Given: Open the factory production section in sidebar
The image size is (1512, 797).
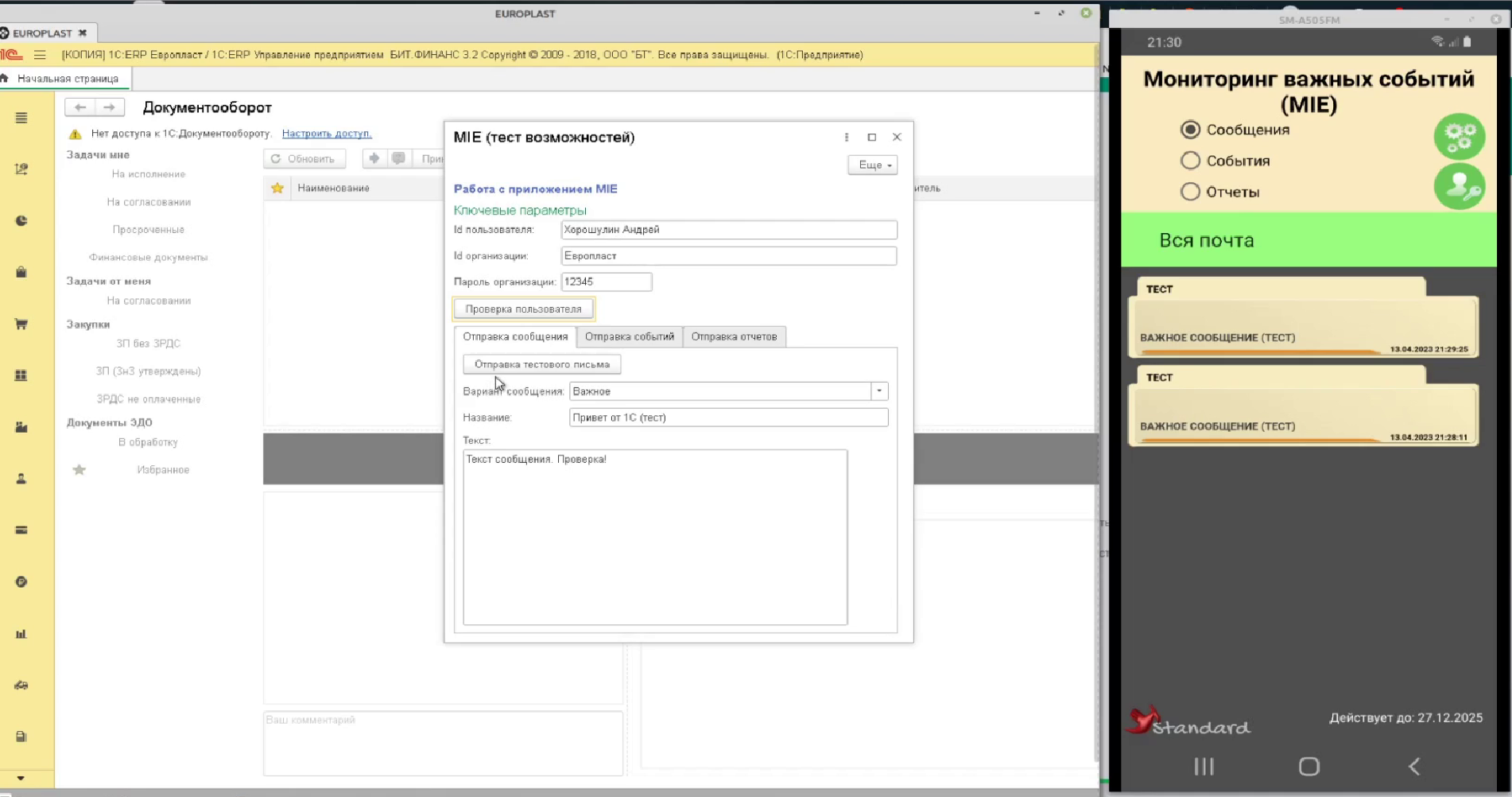Looking at the screenshot, I should click(21, 427).
